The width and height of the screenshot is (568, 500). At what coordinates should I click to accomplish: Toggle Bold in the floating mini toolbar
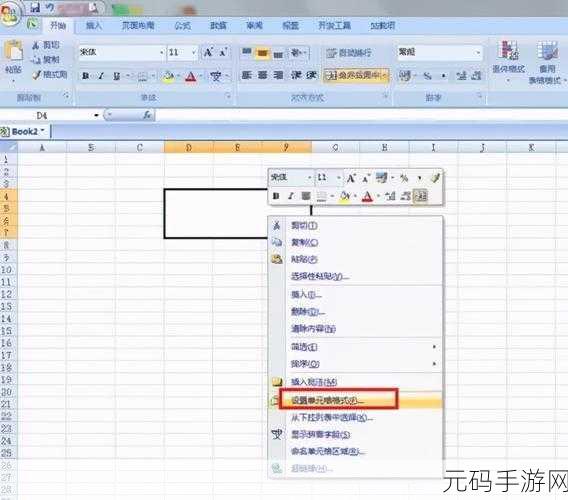point(276,196)
